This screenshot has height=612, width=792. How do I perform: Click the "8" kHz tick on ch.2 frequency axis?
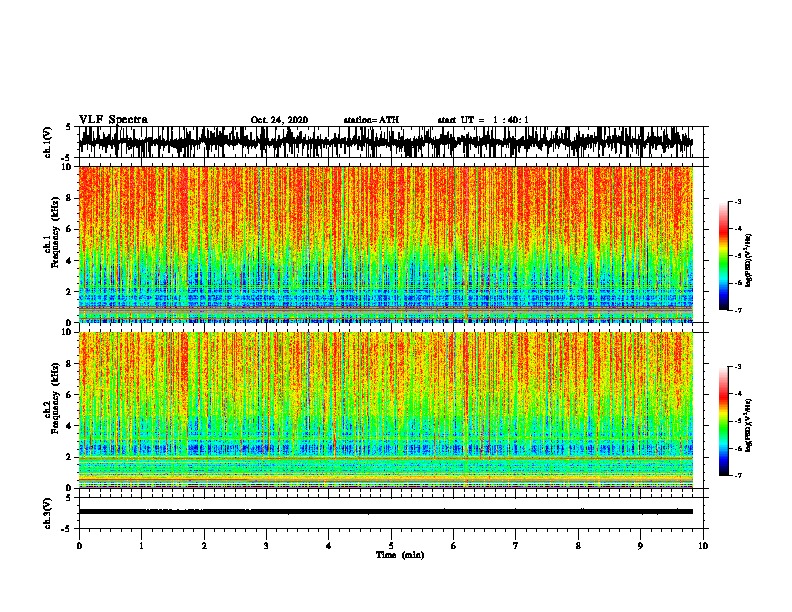[x=70, y=363]
